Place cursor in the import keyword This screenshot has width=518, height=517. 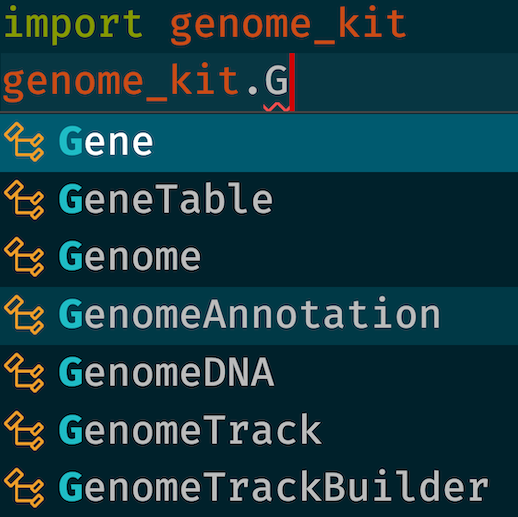73,25
